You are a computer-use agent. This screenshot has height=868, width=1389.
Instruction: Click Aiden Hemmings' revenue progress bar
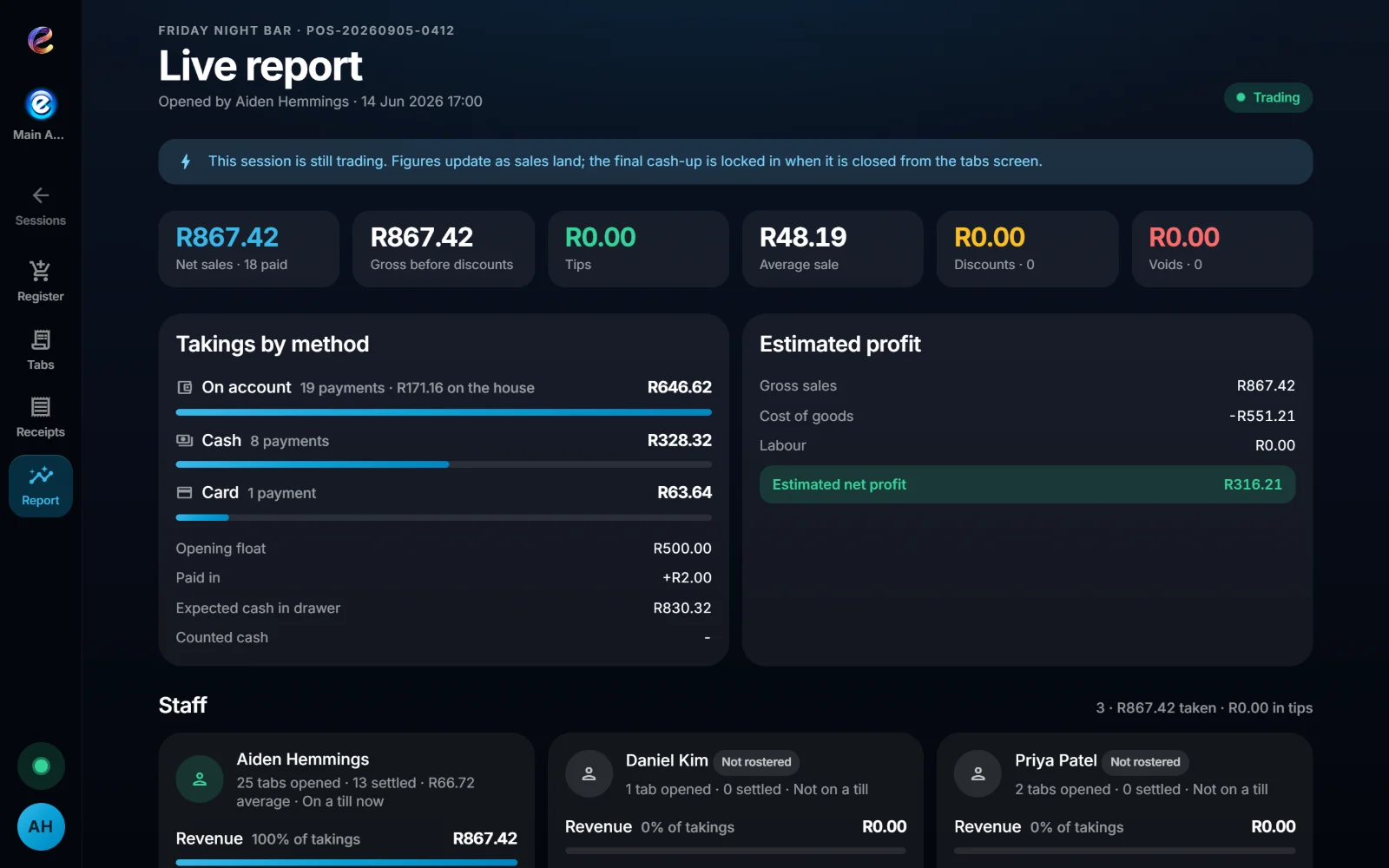click(x=346, y=862)
